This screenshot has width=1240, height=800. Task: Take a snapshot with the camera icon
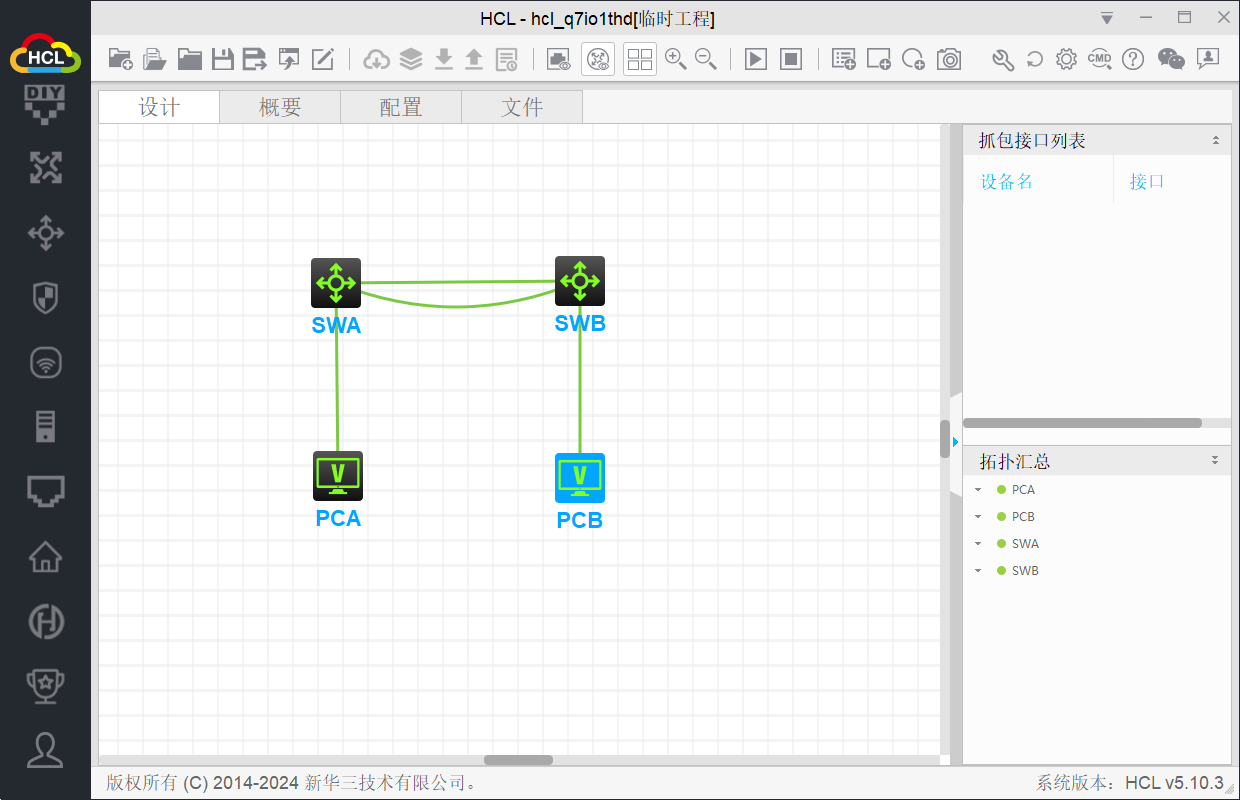pos(949,59)
